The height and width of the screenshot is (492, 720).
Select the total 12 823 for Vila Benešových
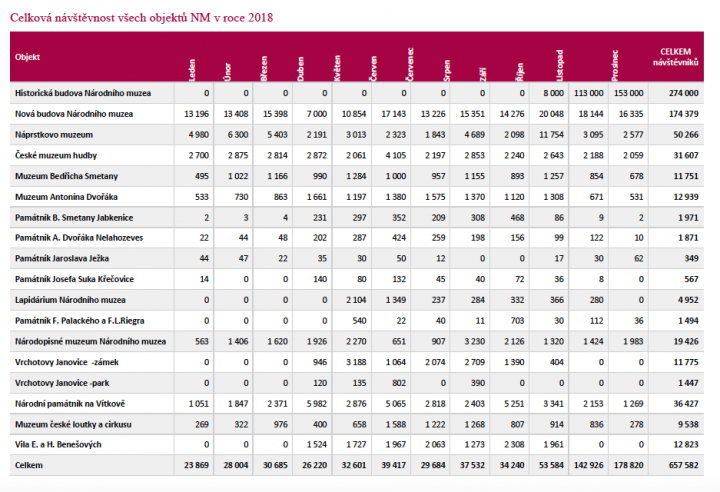coord(686,444)
